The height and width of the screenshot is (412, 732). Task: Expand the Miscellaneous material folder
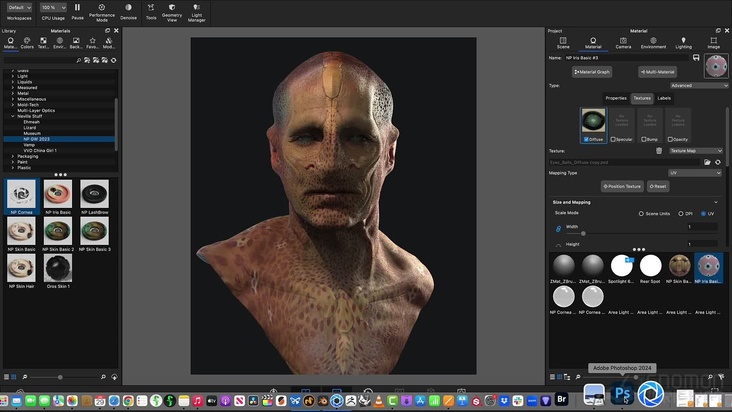point(13,99)
